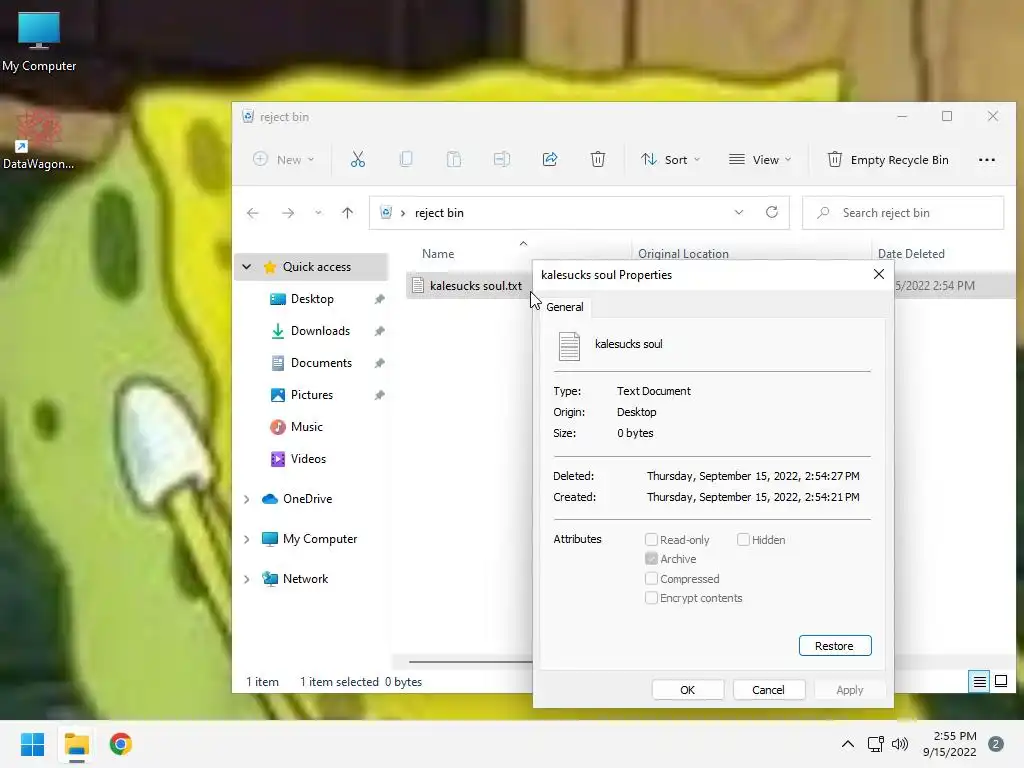Refresh the reject bin folder view
The image size is (1024, 768).
(772, 212)
